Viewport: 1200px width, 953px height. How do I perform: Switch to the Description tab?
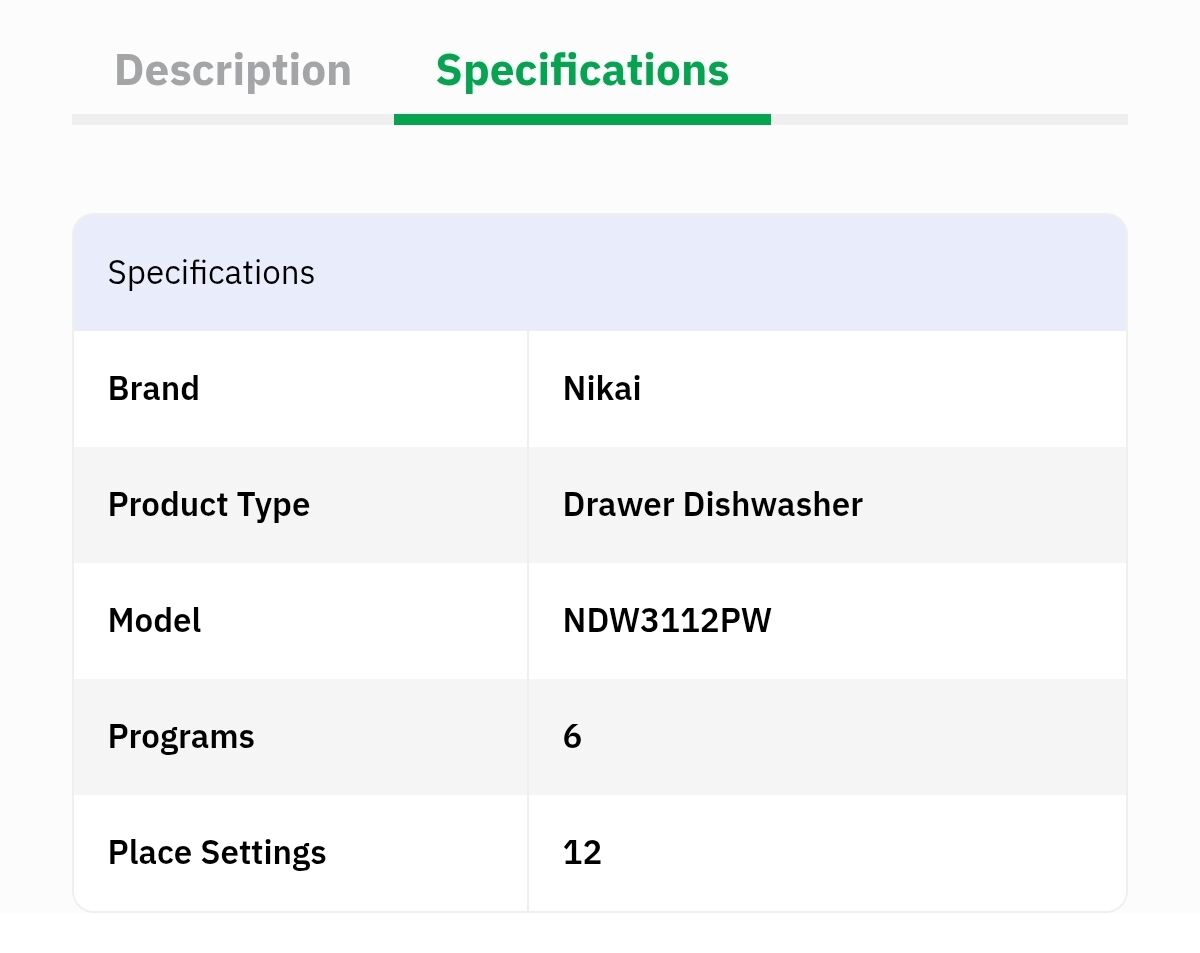233,70
